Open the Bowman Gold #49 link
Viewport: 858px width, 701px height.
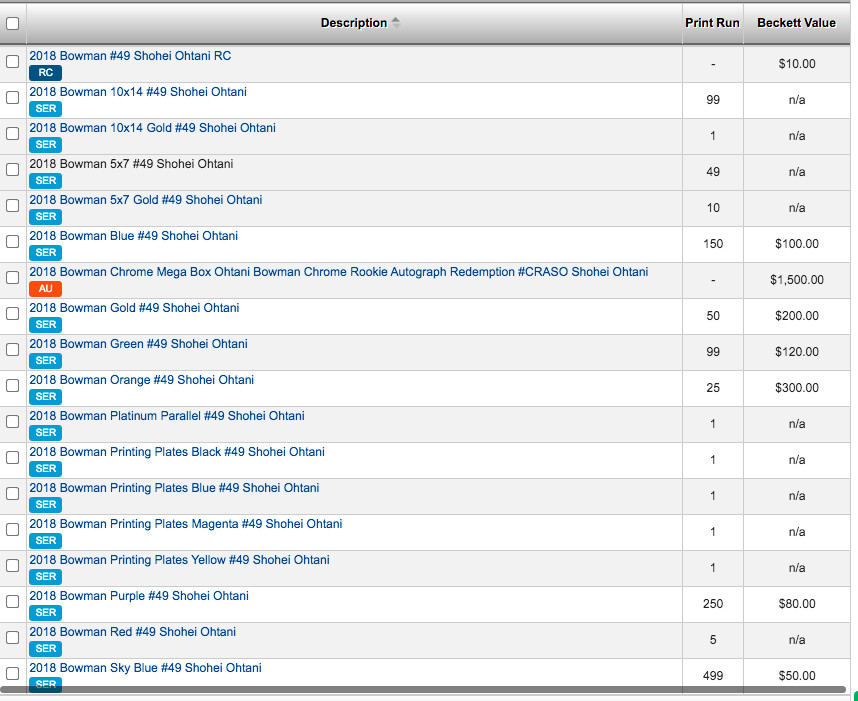[134, 308]
